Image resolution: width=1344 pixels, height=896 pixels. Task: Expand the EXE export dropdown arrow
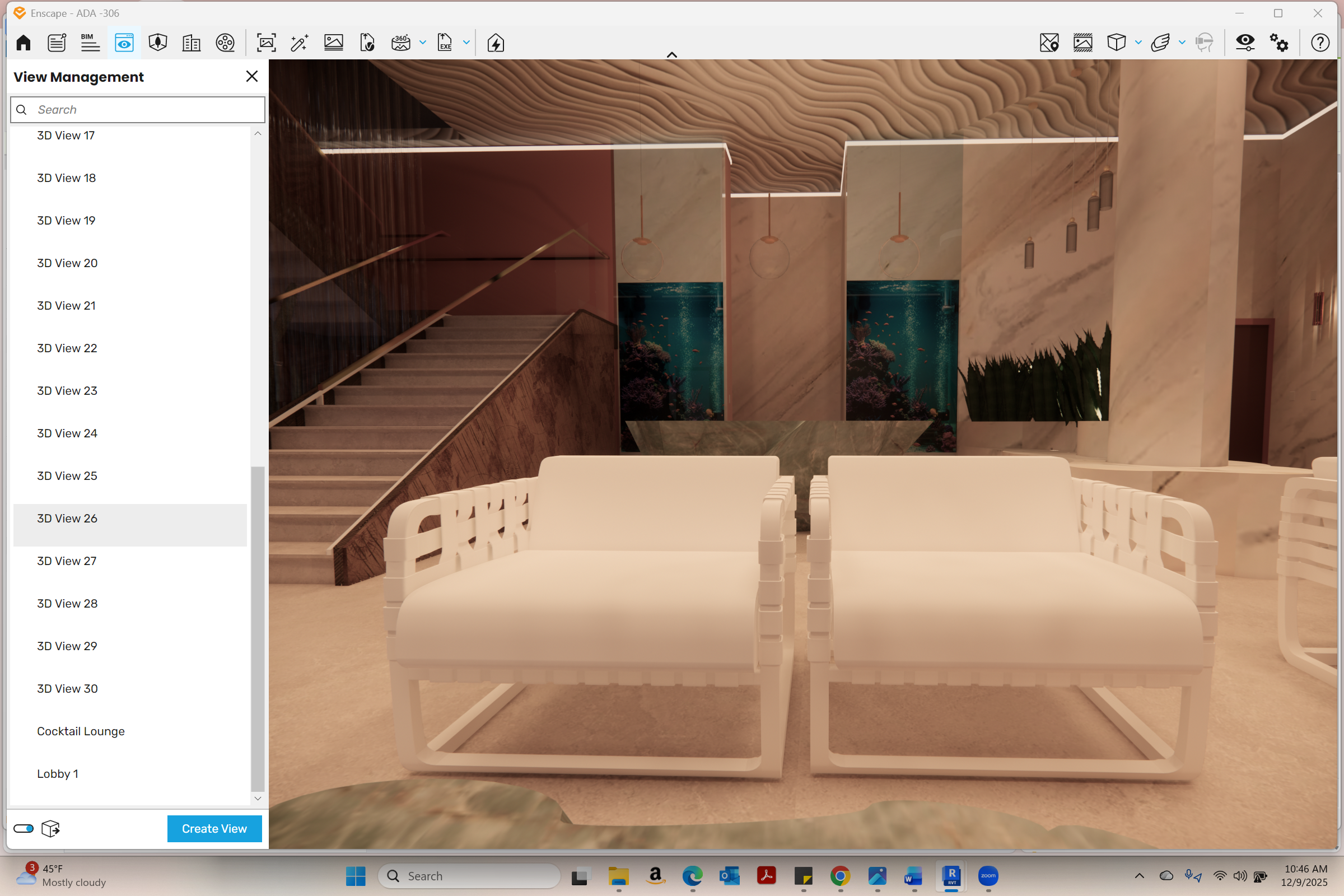point(466,43)
